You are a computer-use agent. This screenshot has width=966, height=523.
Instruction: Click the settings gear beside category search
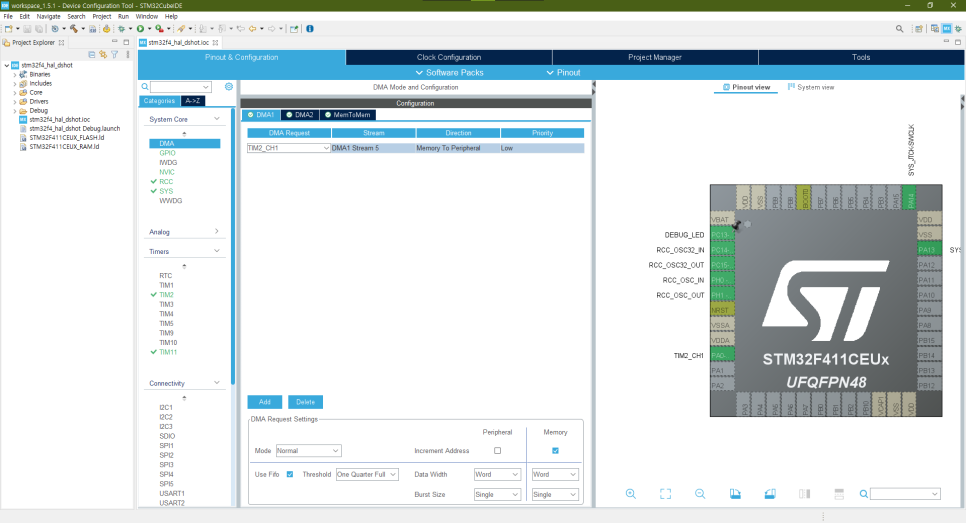click(229, 87)
